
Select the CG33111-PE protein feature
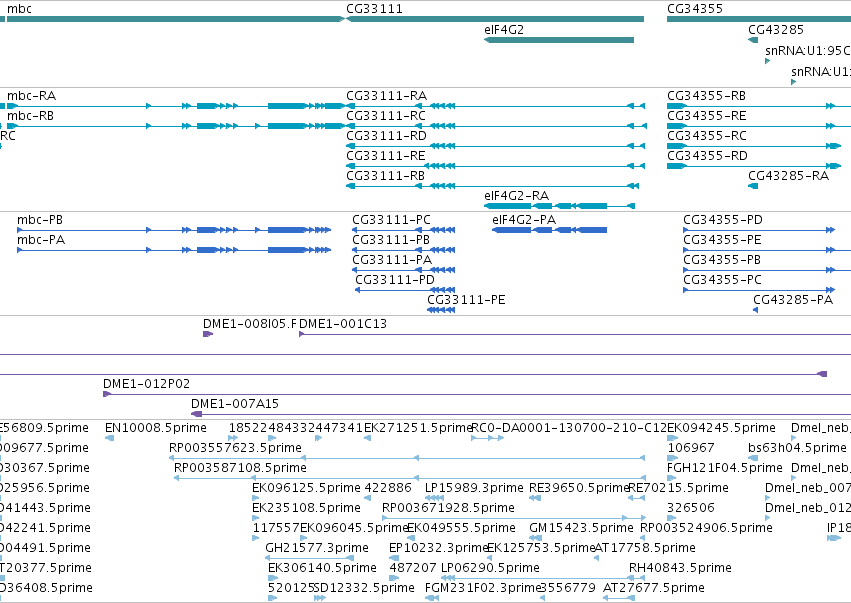tap(441, 310)
